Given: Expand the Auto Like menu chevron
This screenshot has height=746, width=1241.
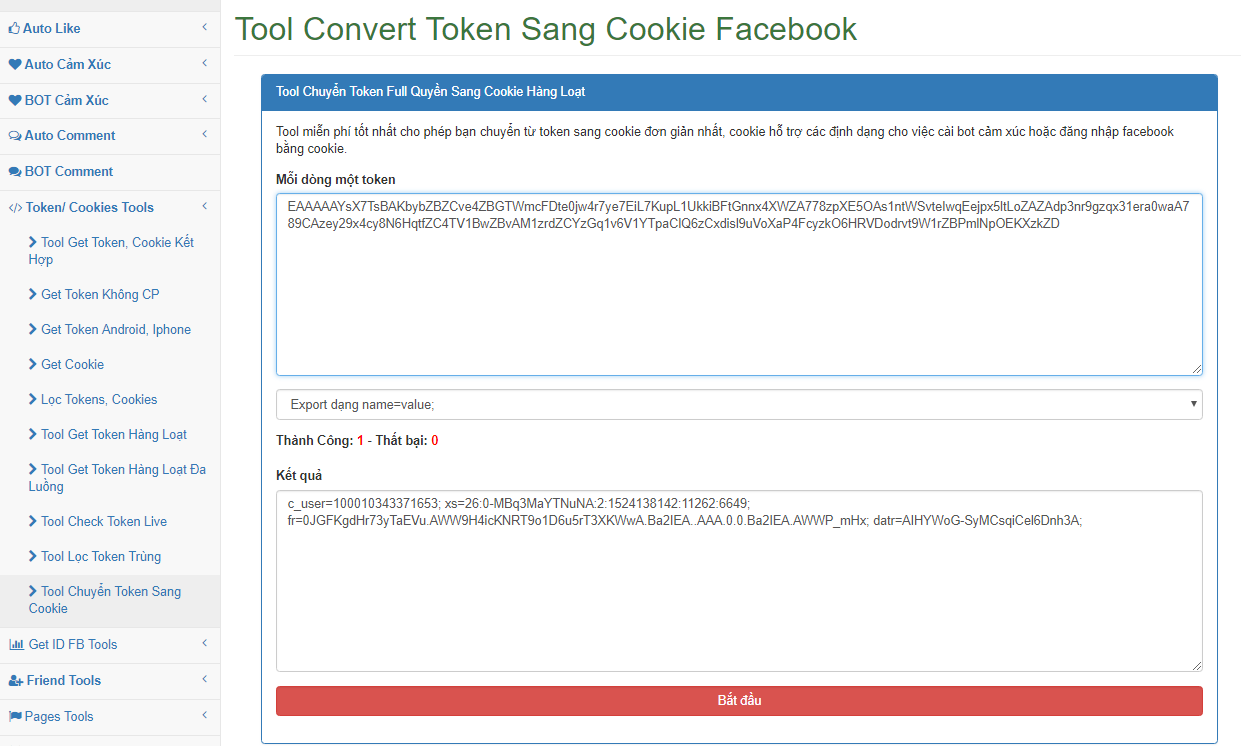Looking at the screenshot, I should [204, 28].
